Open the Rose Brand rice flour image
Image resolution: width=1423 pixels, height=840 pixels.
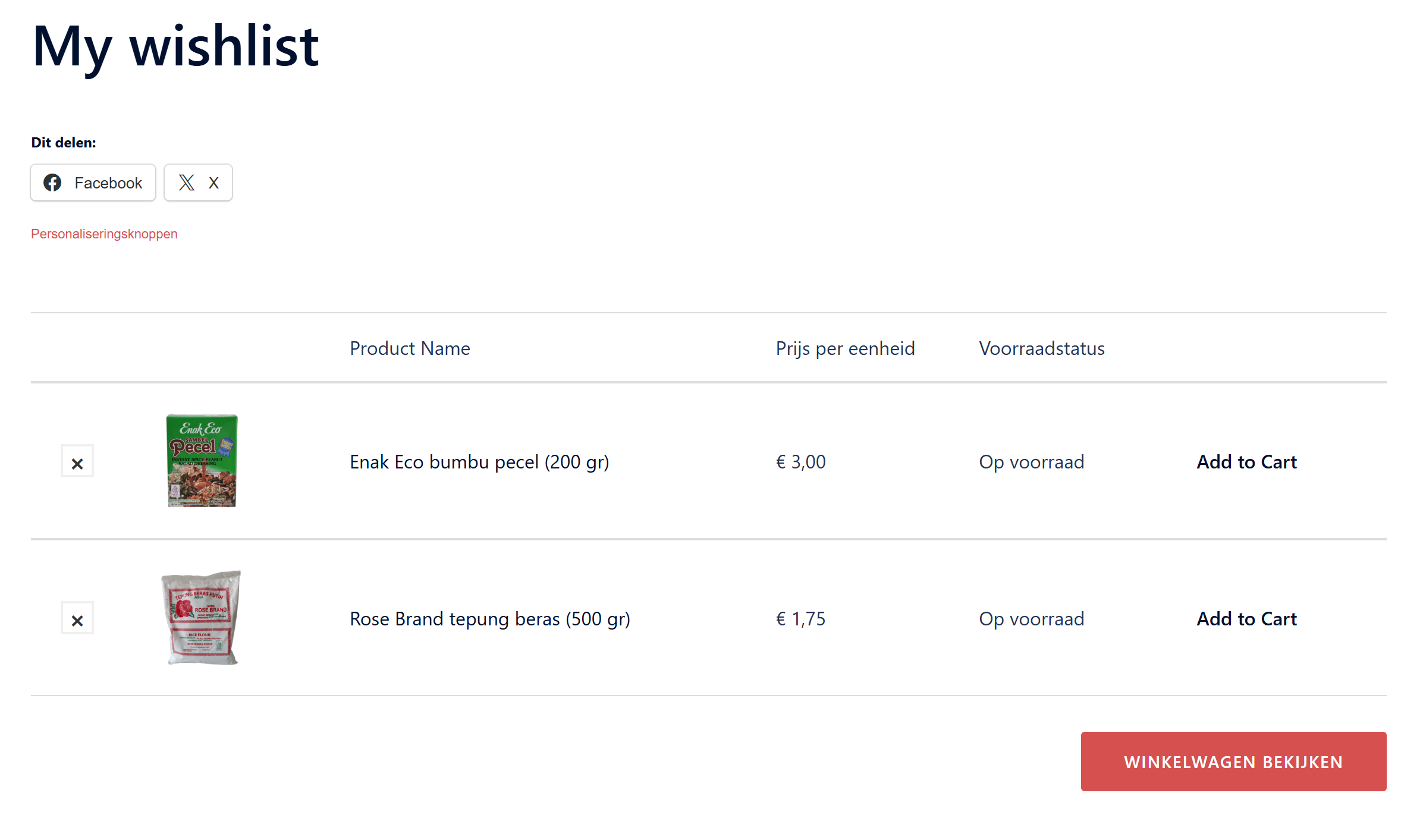coord(202,618)
